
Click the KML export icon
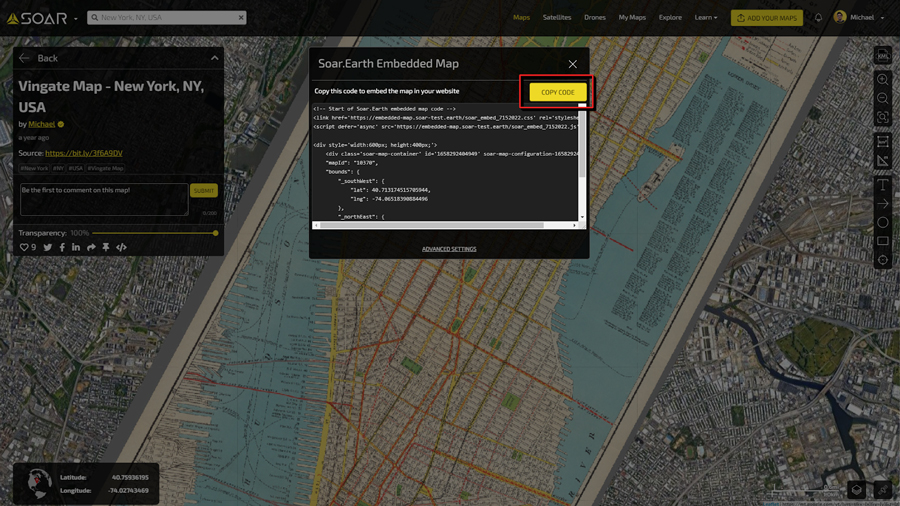(x=883, y=56)
